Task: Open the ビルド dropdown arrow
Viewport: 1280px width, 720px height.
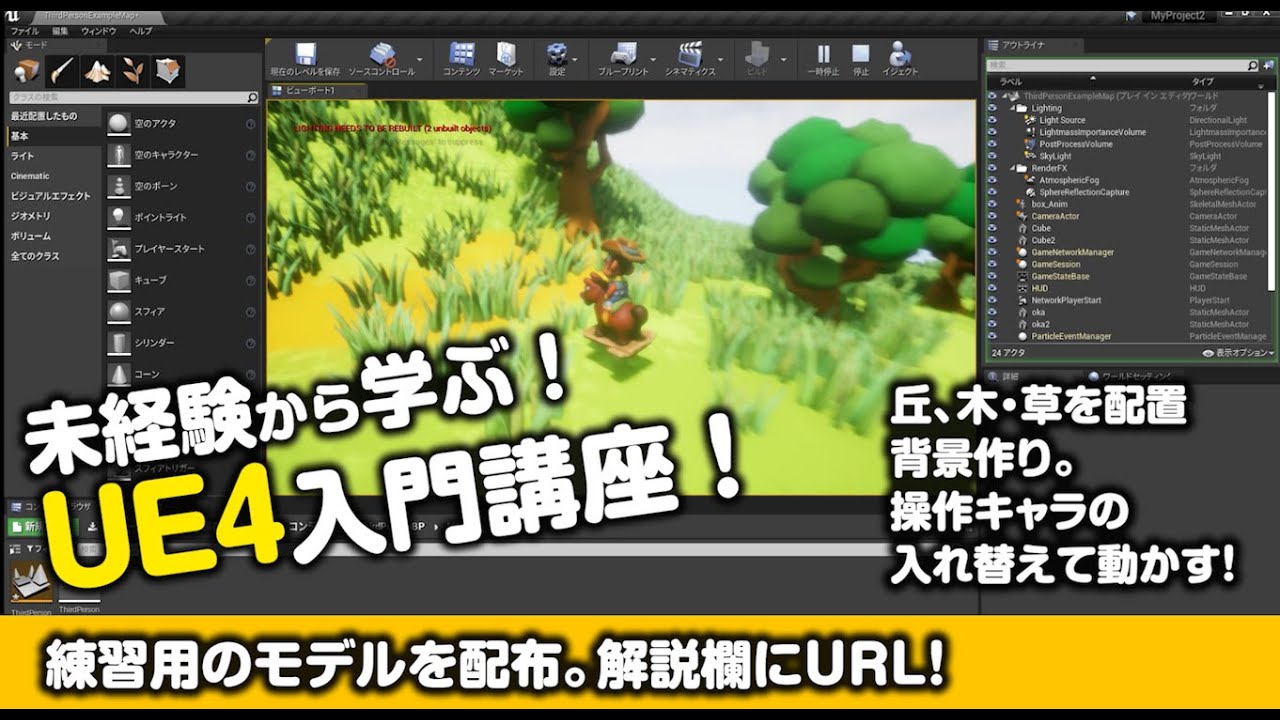Action: tap(782, 59)
